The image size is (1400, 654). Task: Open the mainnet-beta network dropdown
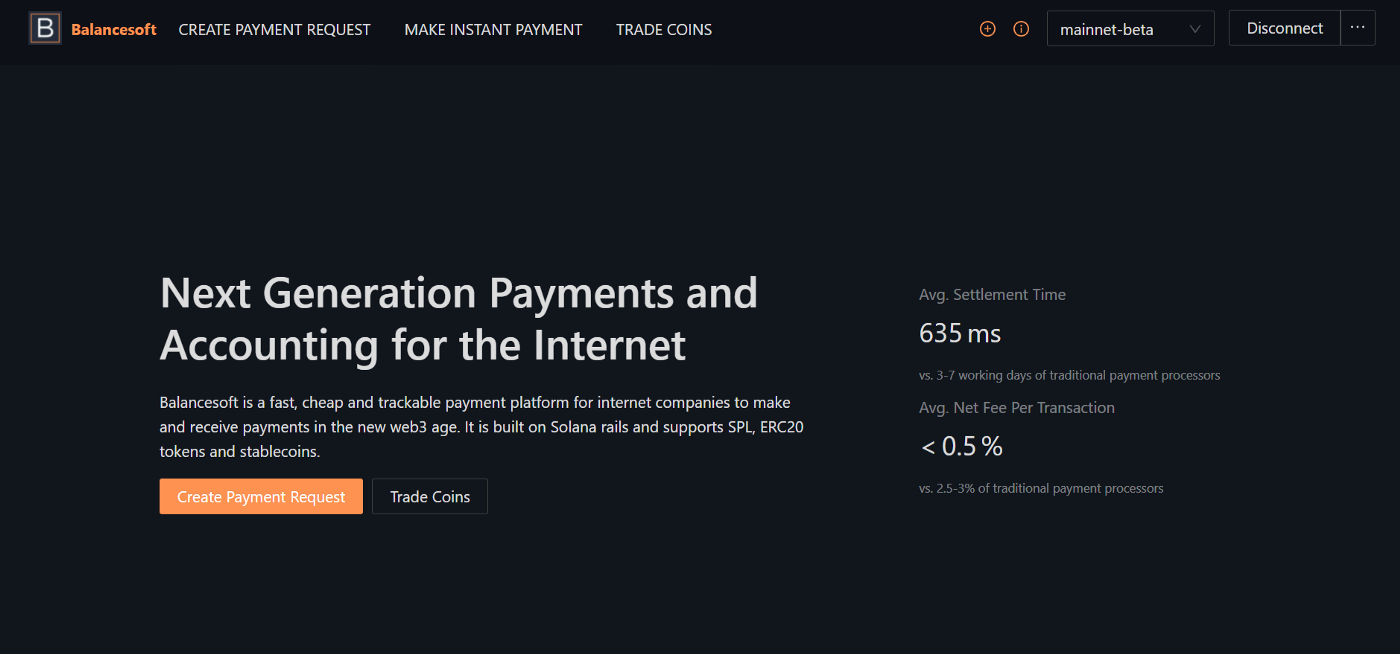[x=1131, y=29]
